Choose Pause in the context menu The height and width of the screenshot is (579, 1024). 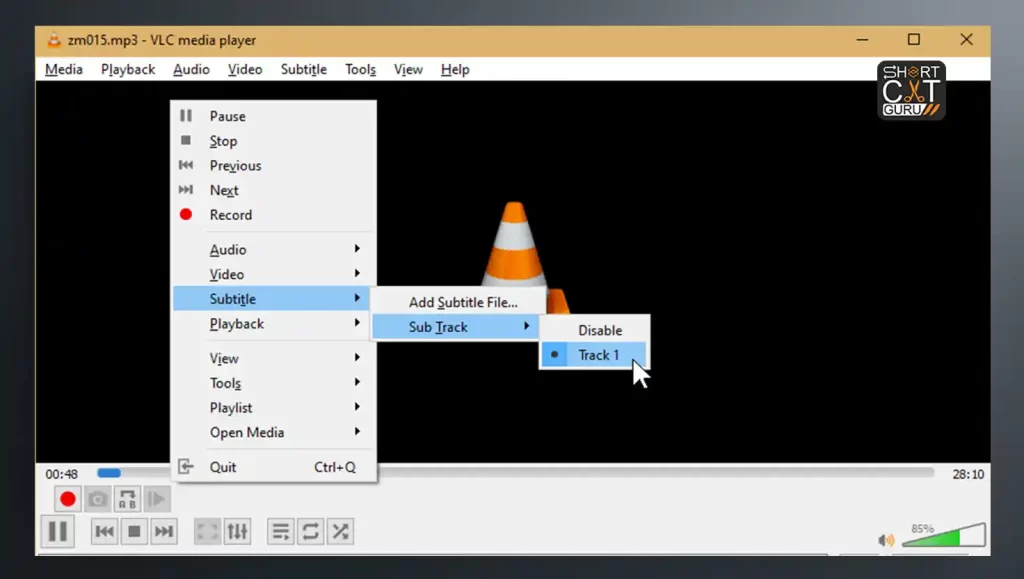(274, 116)
